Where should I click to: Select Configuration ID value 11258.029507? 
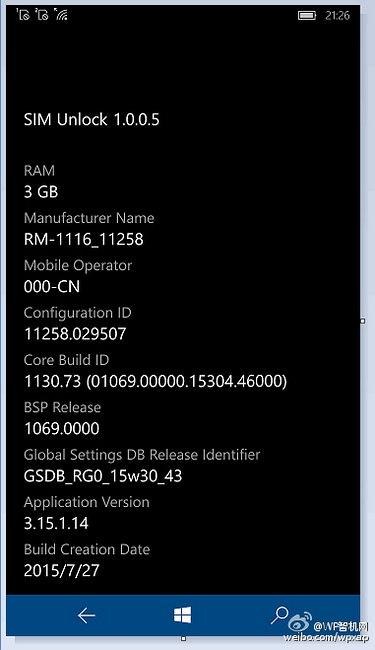click(75, 334)
